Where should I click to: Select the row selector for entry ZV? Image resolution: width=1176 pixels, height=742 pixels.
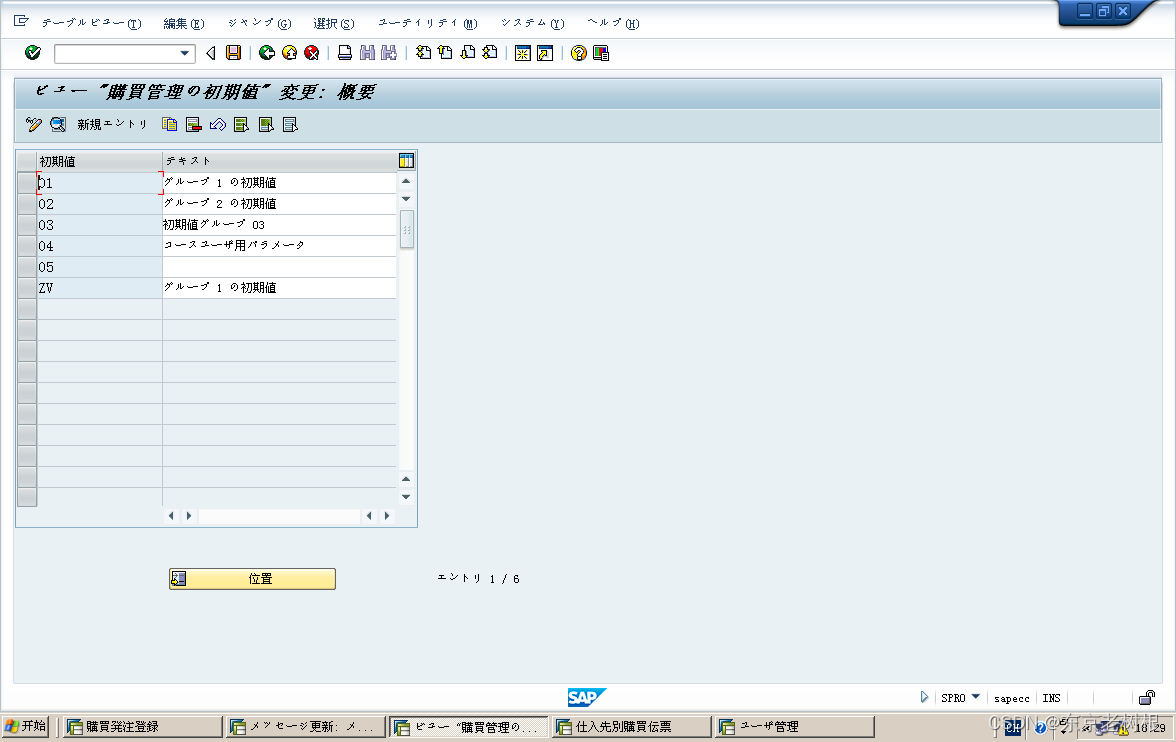click(26, 287)
